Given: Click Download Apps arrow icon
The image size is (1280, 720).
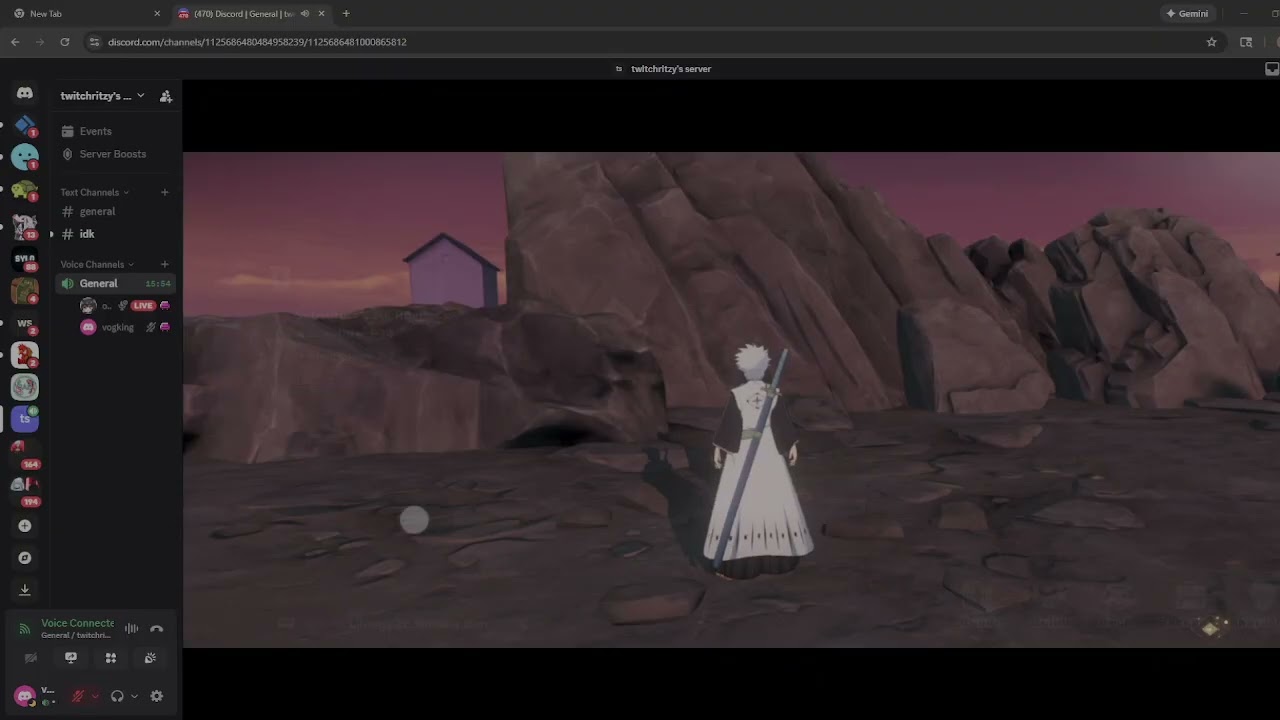Looking at the screenshot, I should 25,590.
